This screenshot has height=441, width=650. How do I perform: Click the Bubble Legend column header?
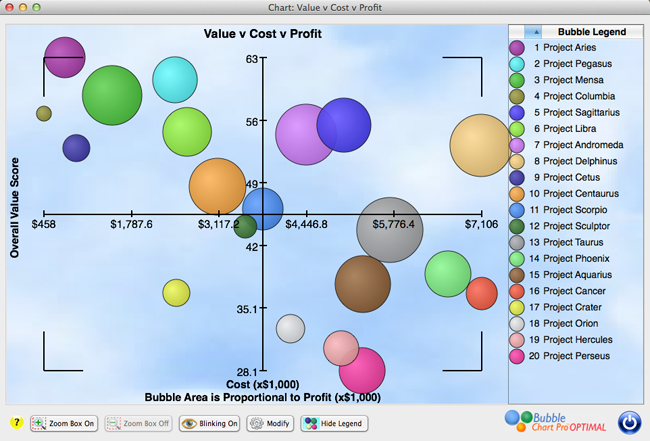point(591,32)
